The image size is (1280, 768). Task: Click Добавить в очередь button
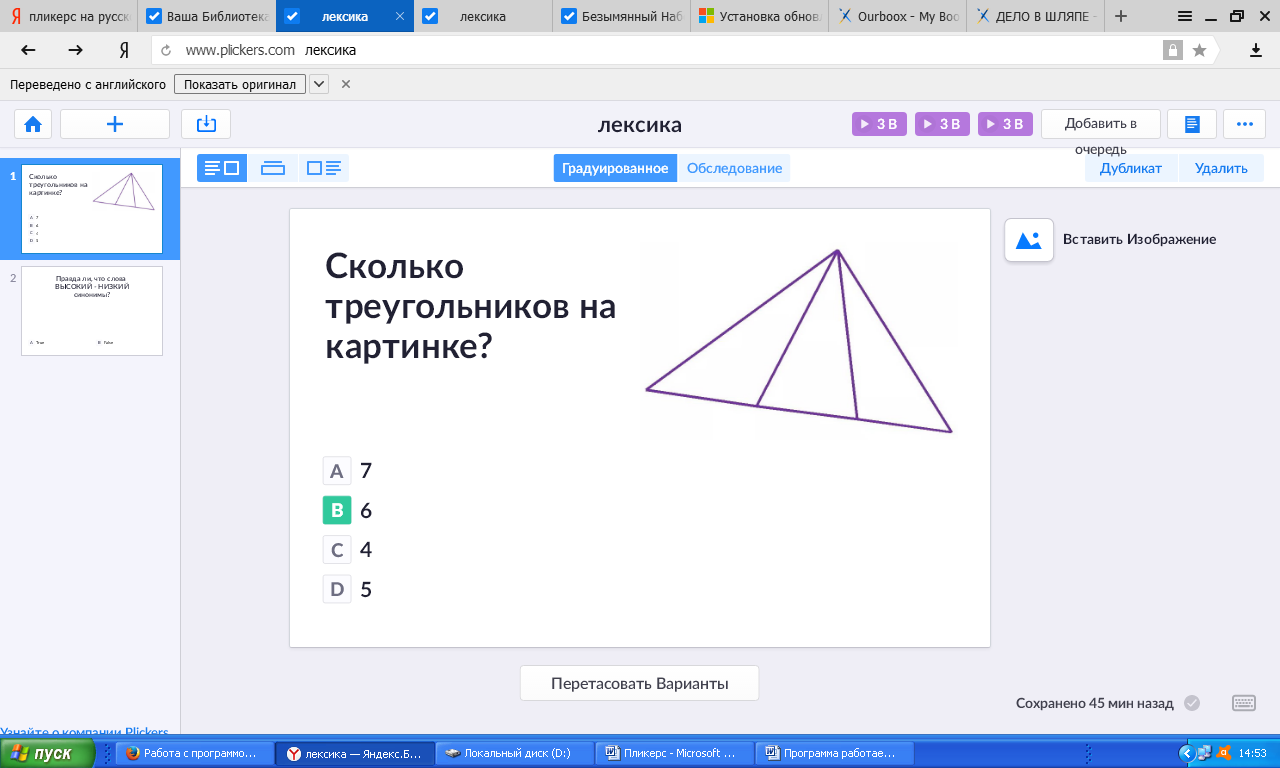coord(1101,124)
